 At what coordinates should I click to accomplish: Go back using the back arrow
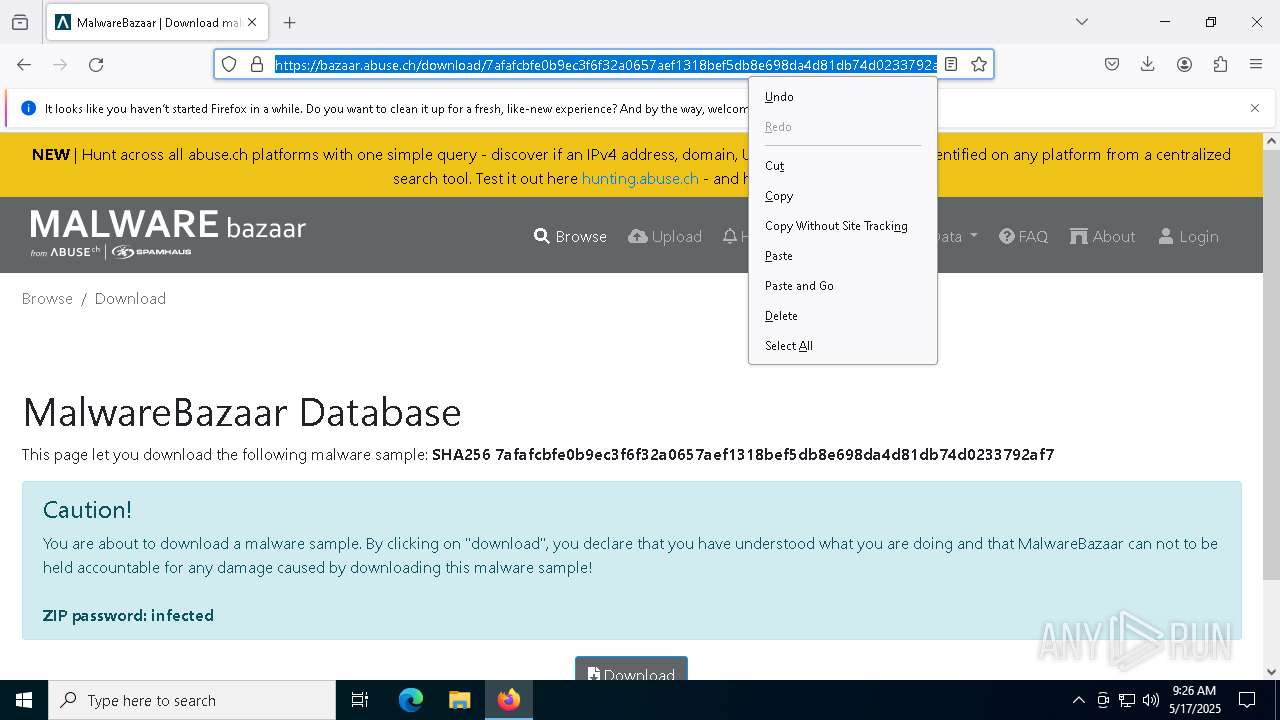(24, 64)
